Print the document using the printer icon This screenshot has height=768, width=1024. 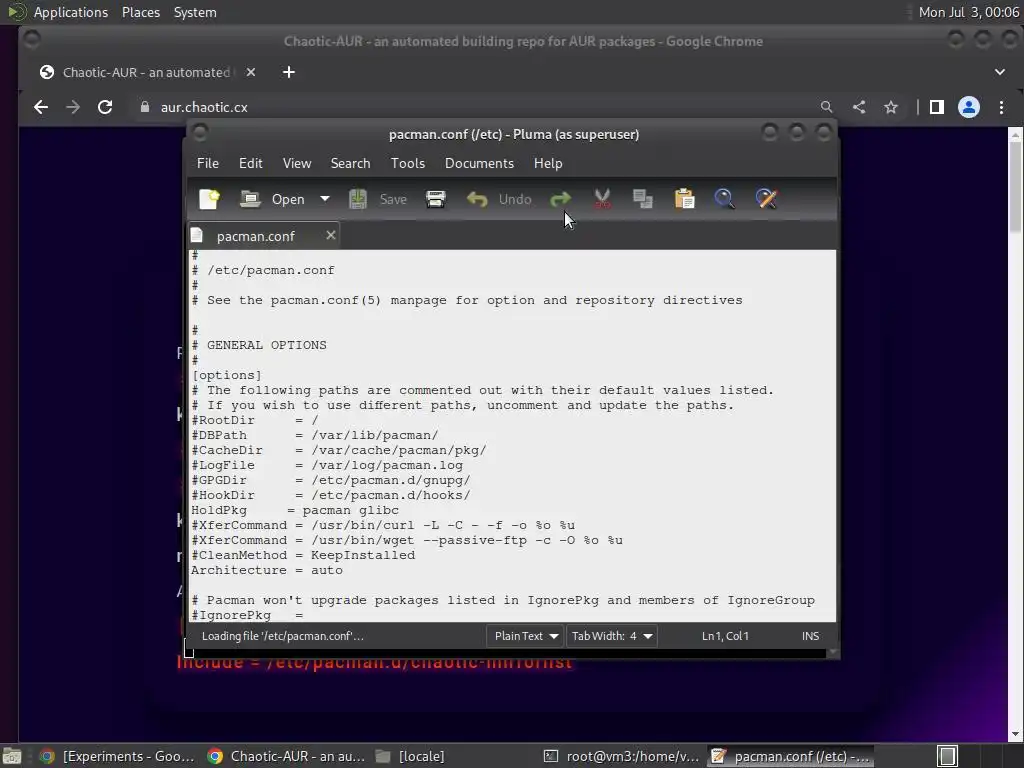pyautogui.click(x=436, y=199)
